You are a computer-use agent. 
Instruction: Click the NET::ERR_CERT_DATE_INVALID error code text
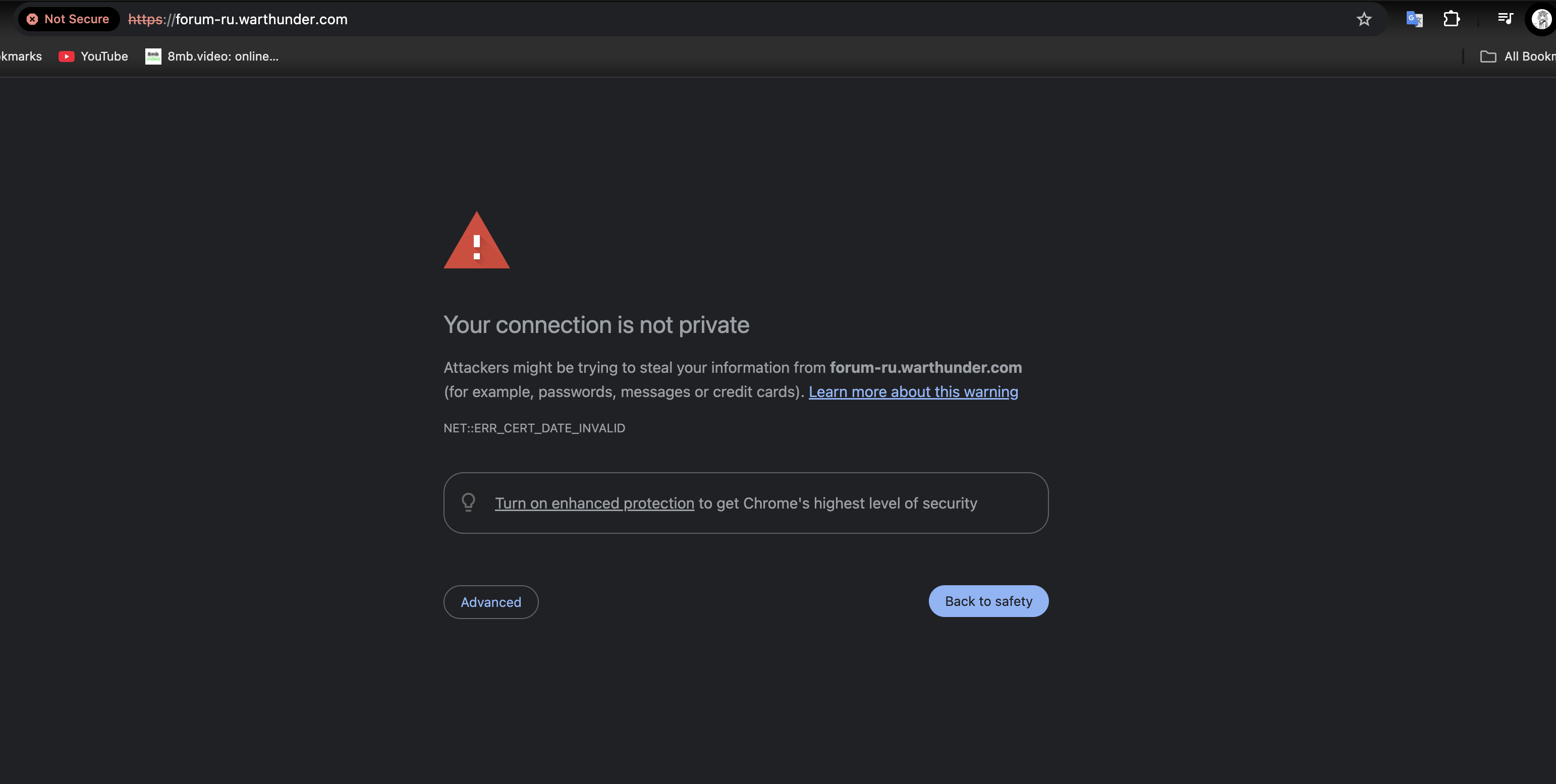(x=534, y=428)
